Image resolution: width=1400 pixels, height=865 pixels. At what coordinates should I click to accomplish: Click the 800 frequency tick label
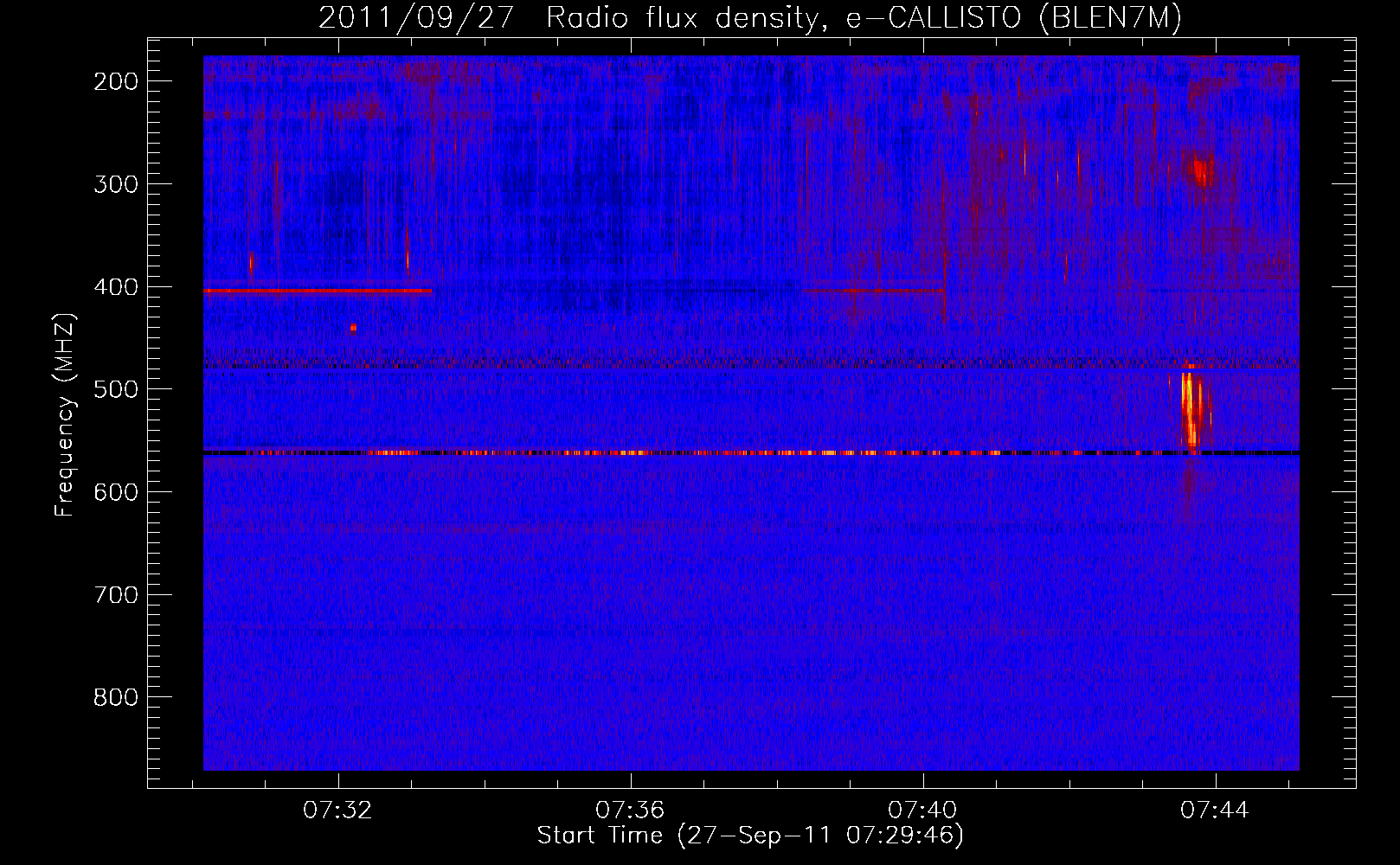pos(116,697)
